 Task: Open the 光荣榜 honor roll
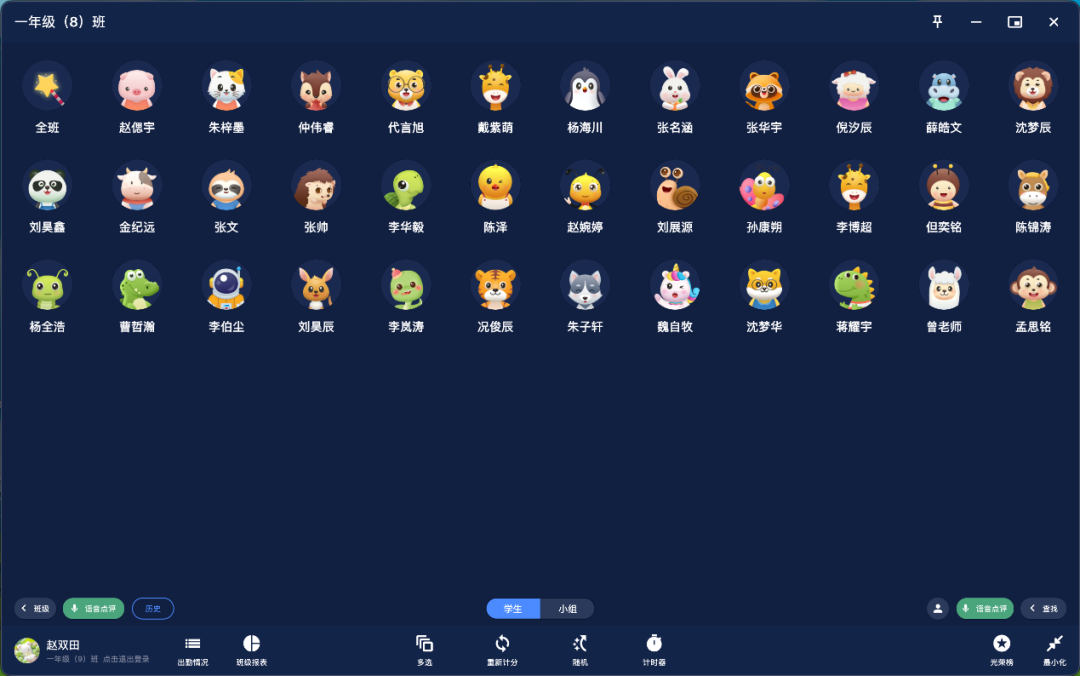click(x=1001, y=649)
